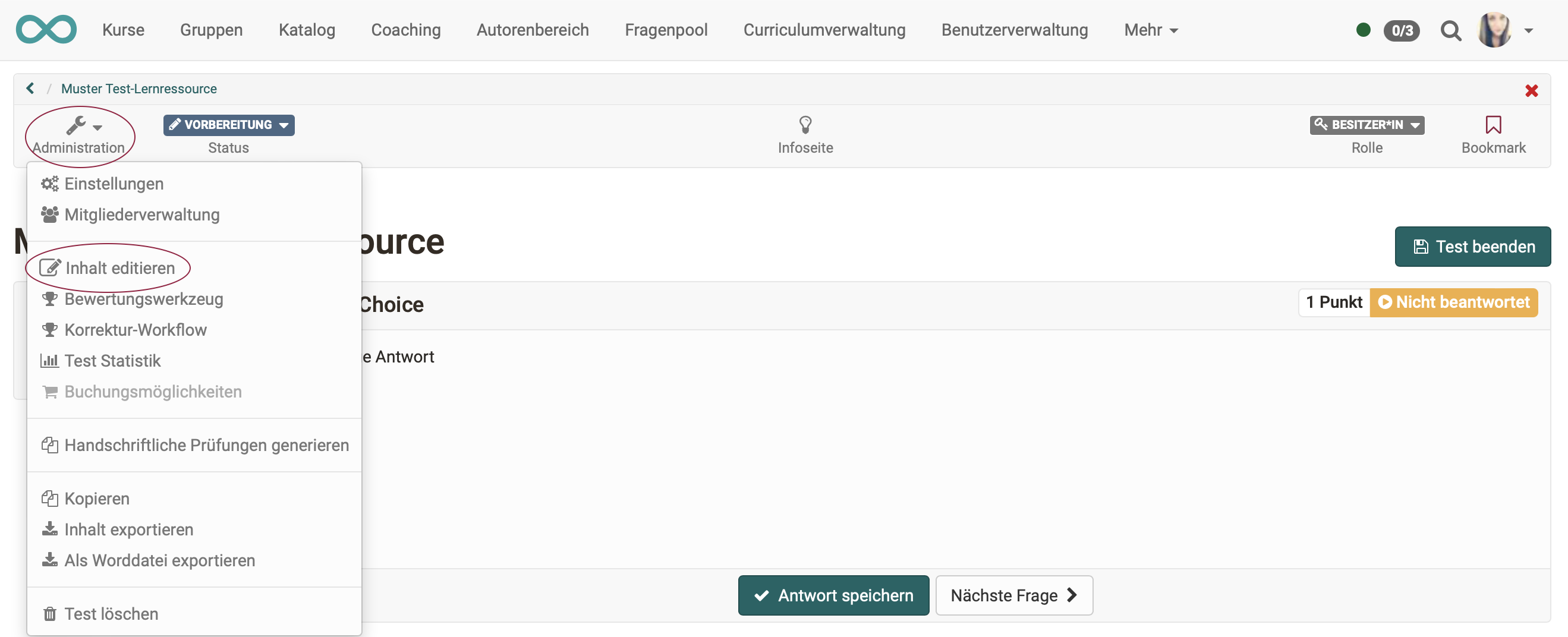This screenshot has width=1568, height=637.
Task: Click the Inhalt exportieren download icon
Action: pos(50,529)
